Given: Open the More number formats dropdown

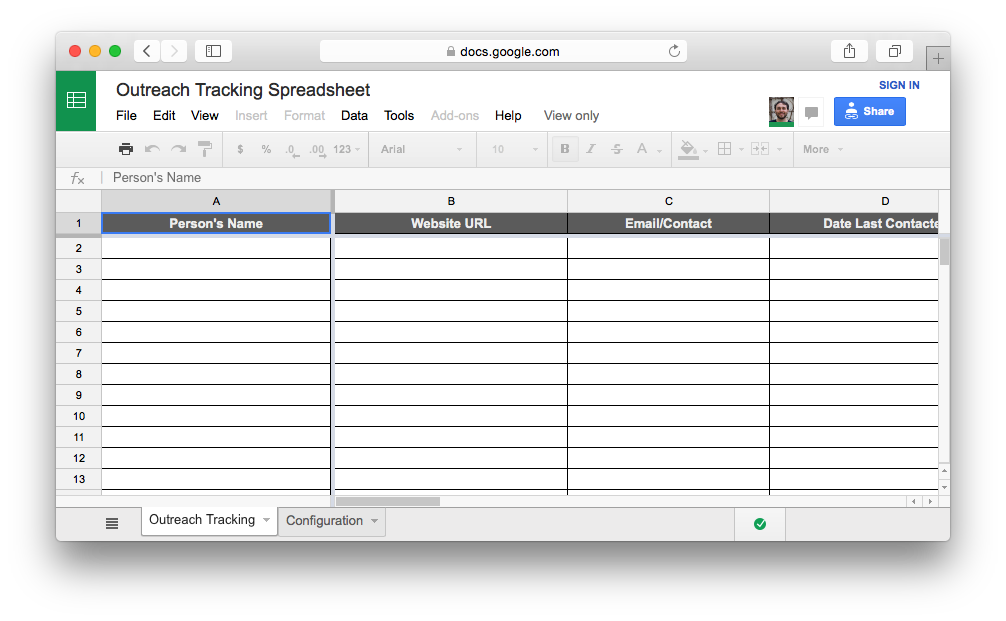Looking at the screenshot, I should point(343,148).
